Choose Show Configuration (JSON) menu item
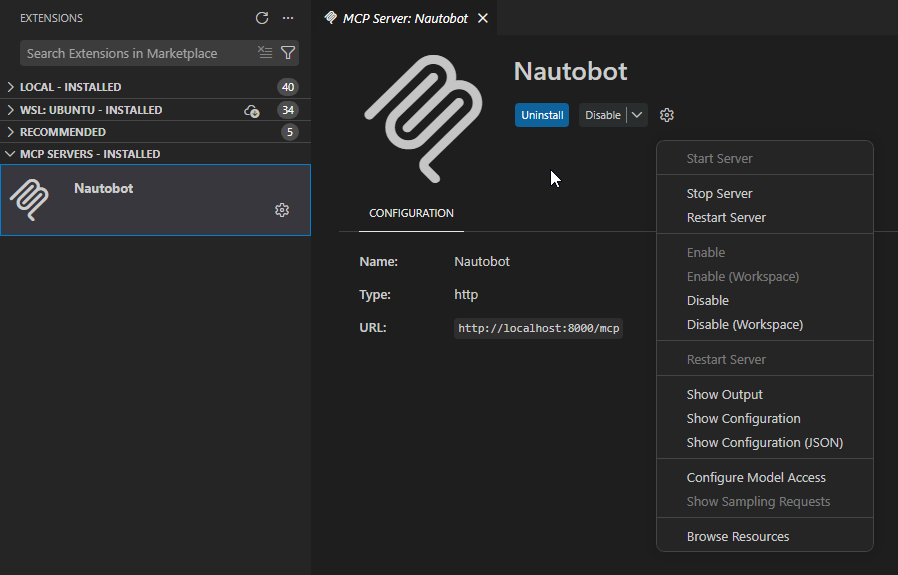The image size is (898, 575). 765,443
